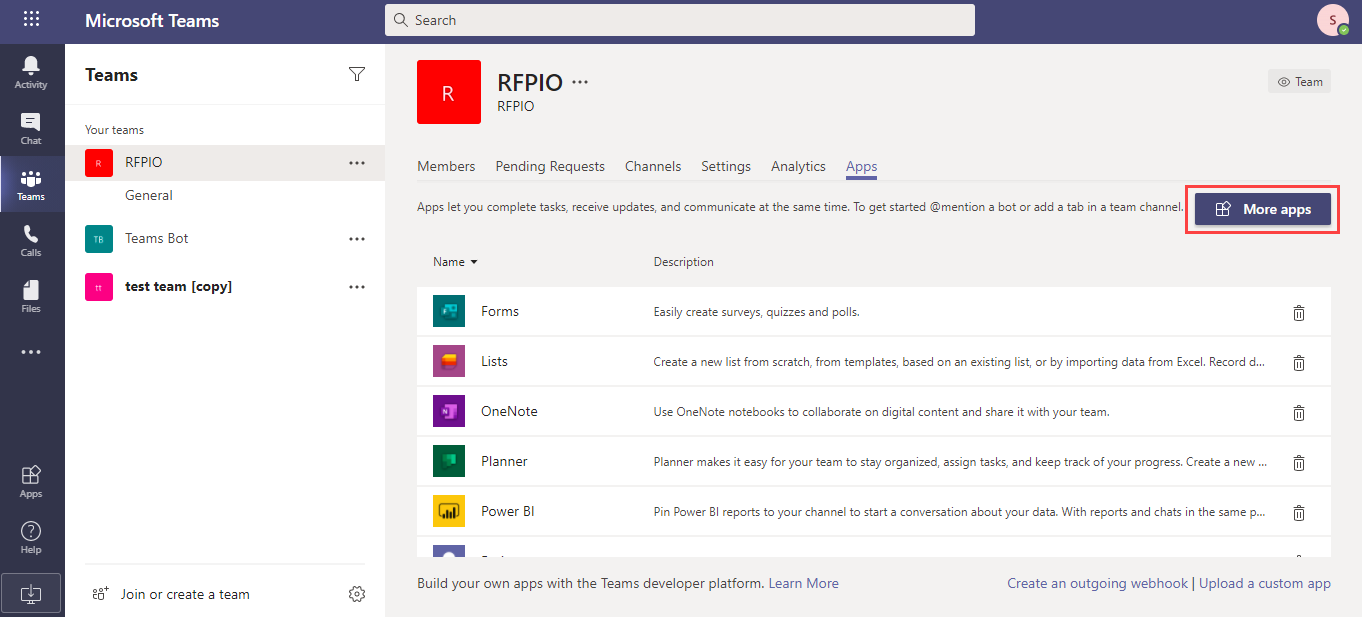Open more options for RFPIO in team list

tap(357, 163)
